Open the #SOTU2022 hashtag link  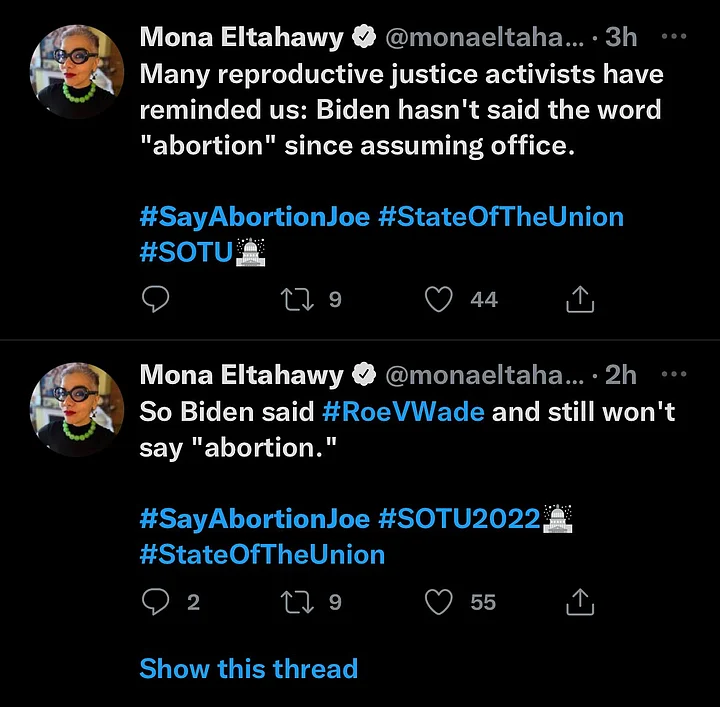[458, 519]
